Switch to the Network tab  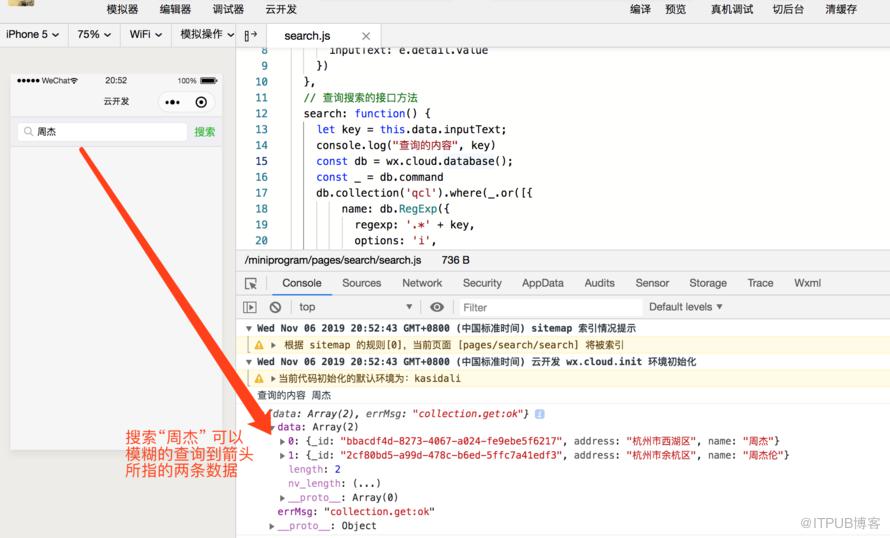coord(422,283)
